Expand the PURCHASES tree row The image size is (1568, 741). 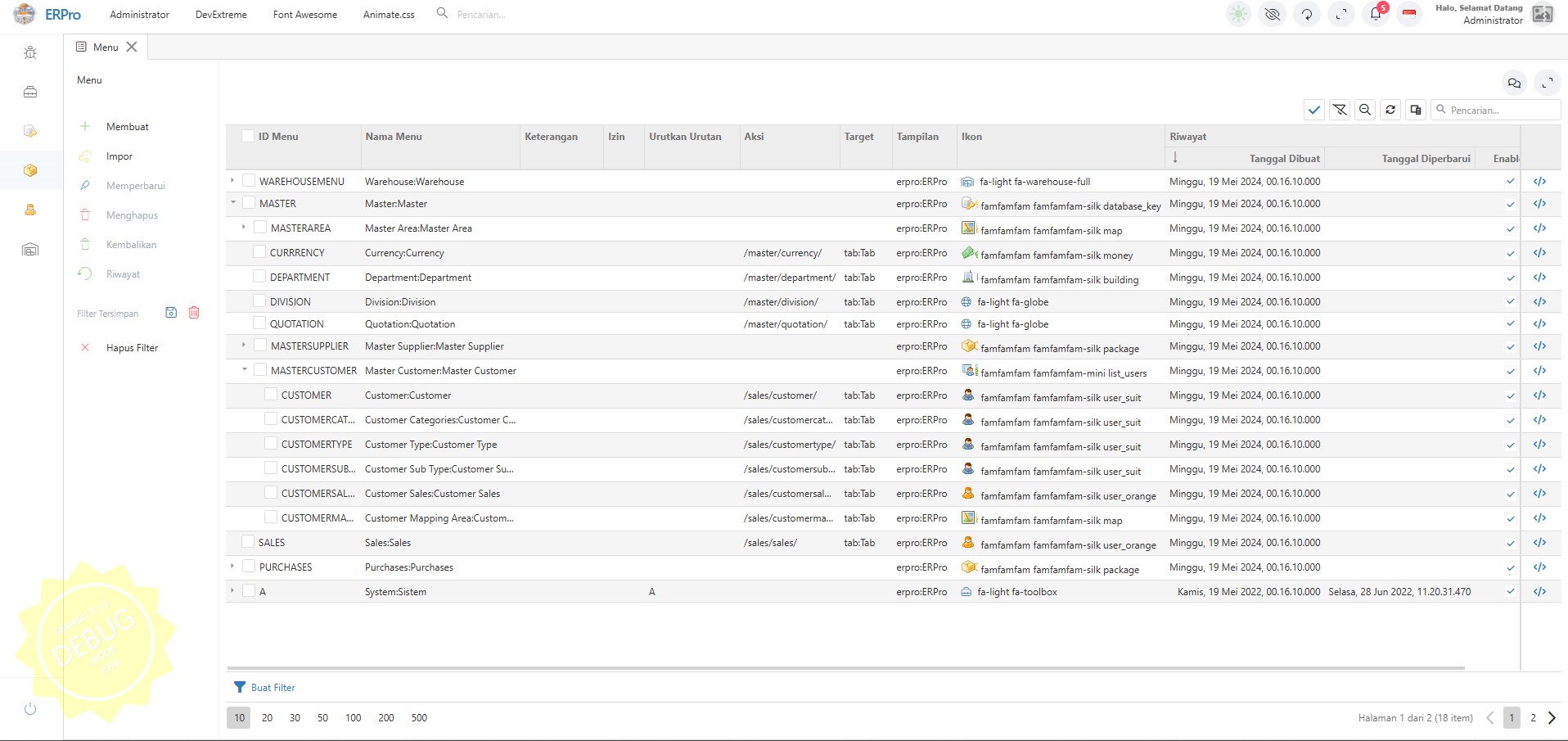coord(232,567)
